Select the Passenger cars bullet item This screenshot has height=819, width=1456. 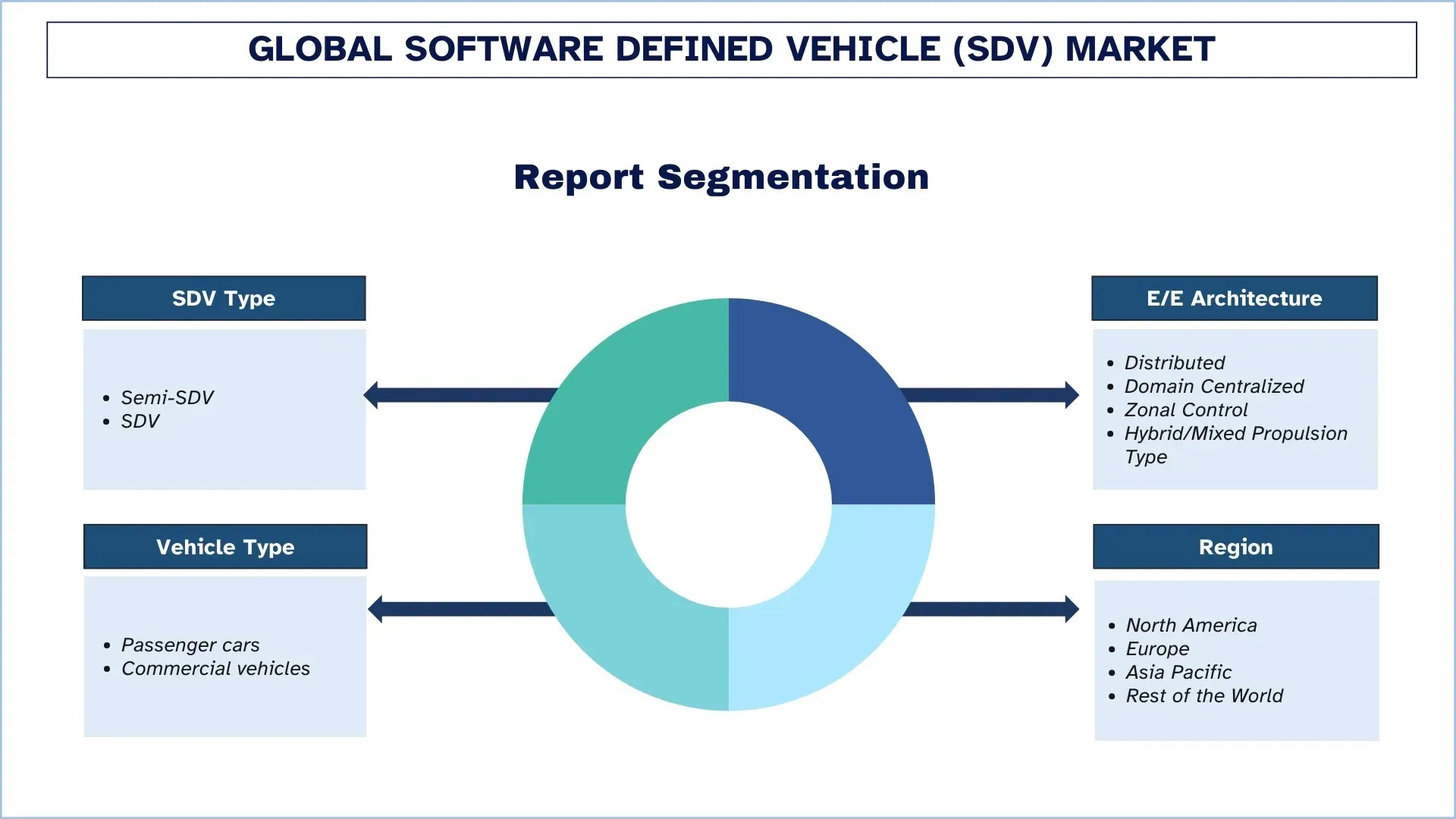pos(190,645)
